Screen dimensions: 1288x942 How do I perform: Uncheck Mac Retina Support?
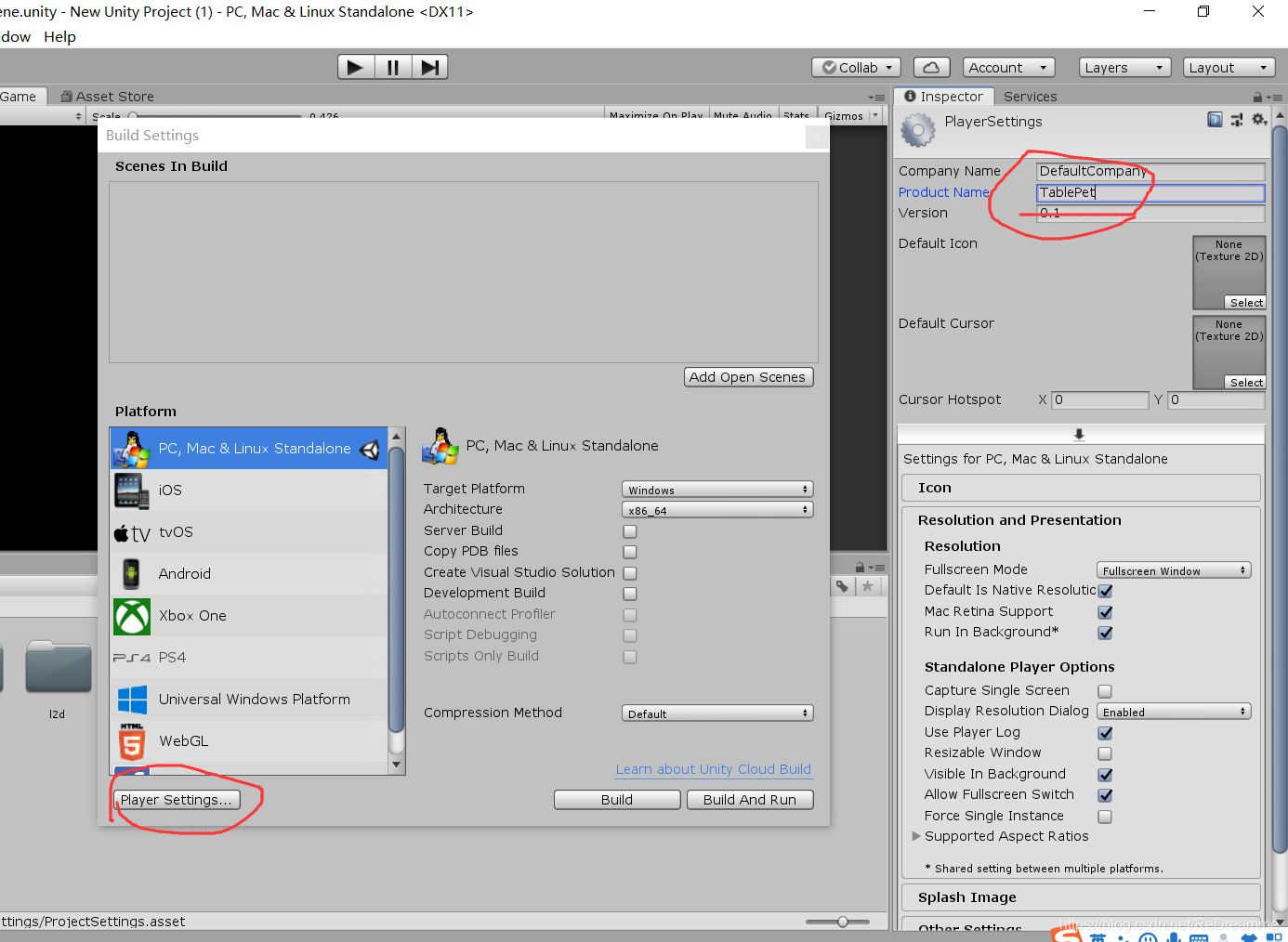tap(1106, 612)
